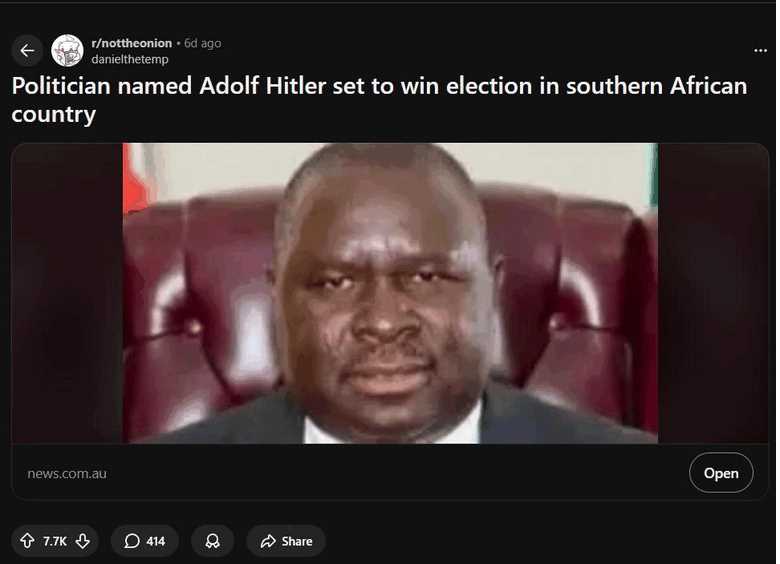Click the Open button on link card
The image size is (780, 564).
point(721,473)
